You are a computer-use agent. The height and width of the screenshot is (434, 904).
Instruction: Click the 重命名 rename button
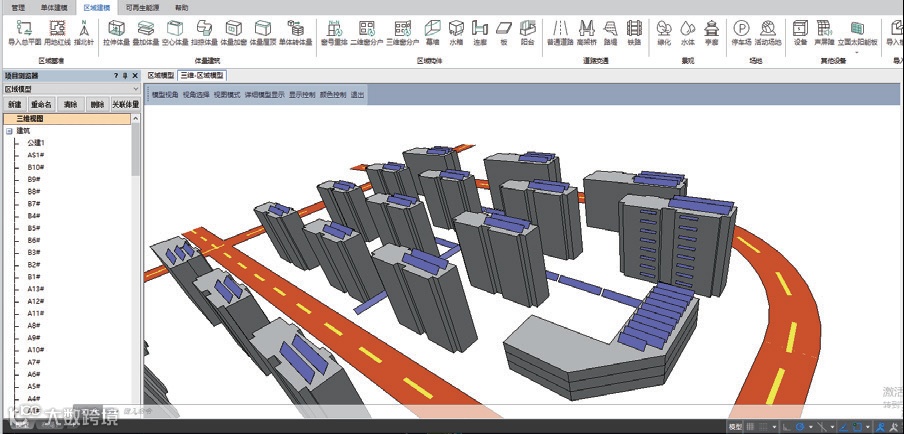[x=41, y=104]
